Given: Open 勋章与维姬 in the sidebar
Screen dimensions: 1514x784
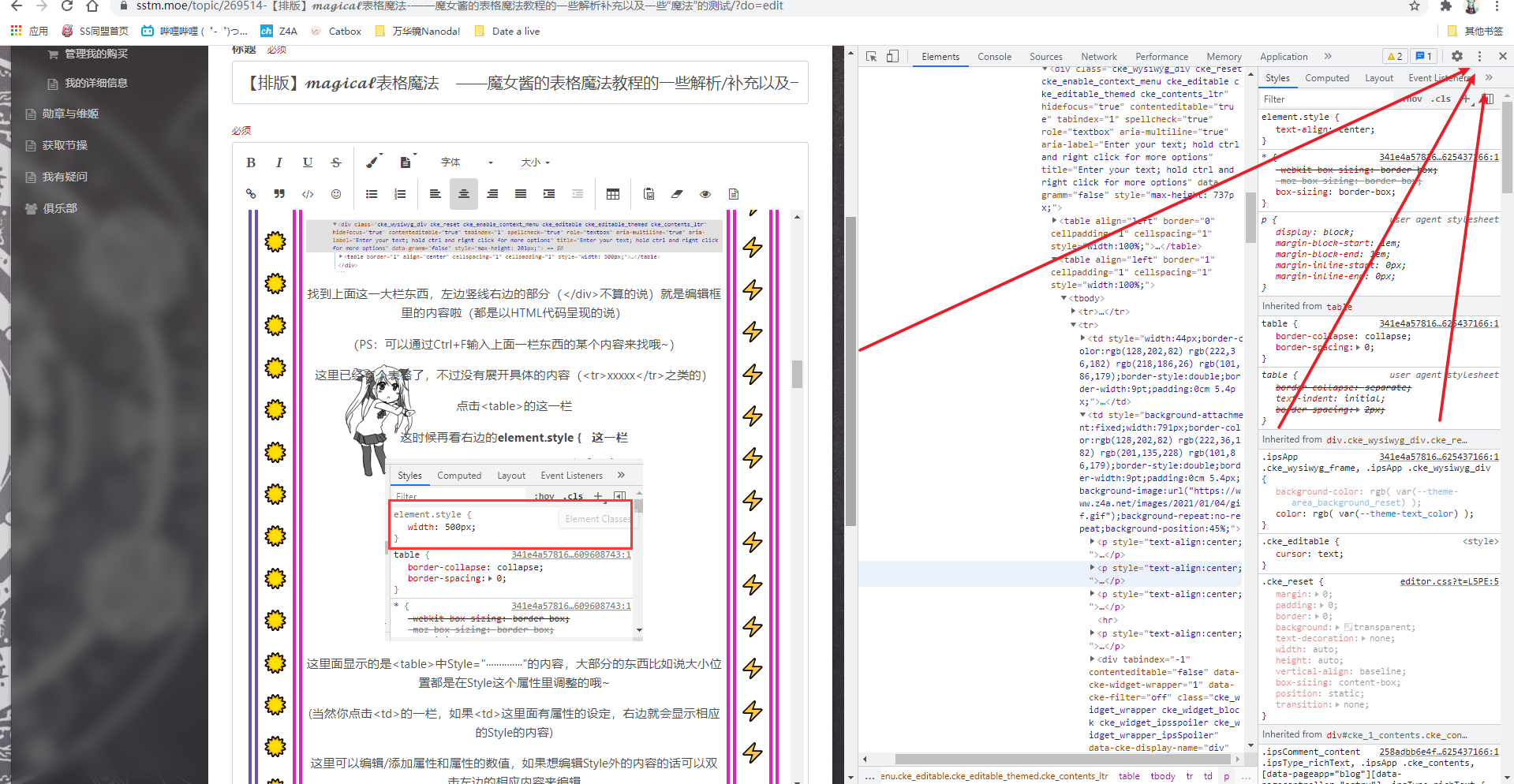Looking at the screenshot, I should point(70,114).
